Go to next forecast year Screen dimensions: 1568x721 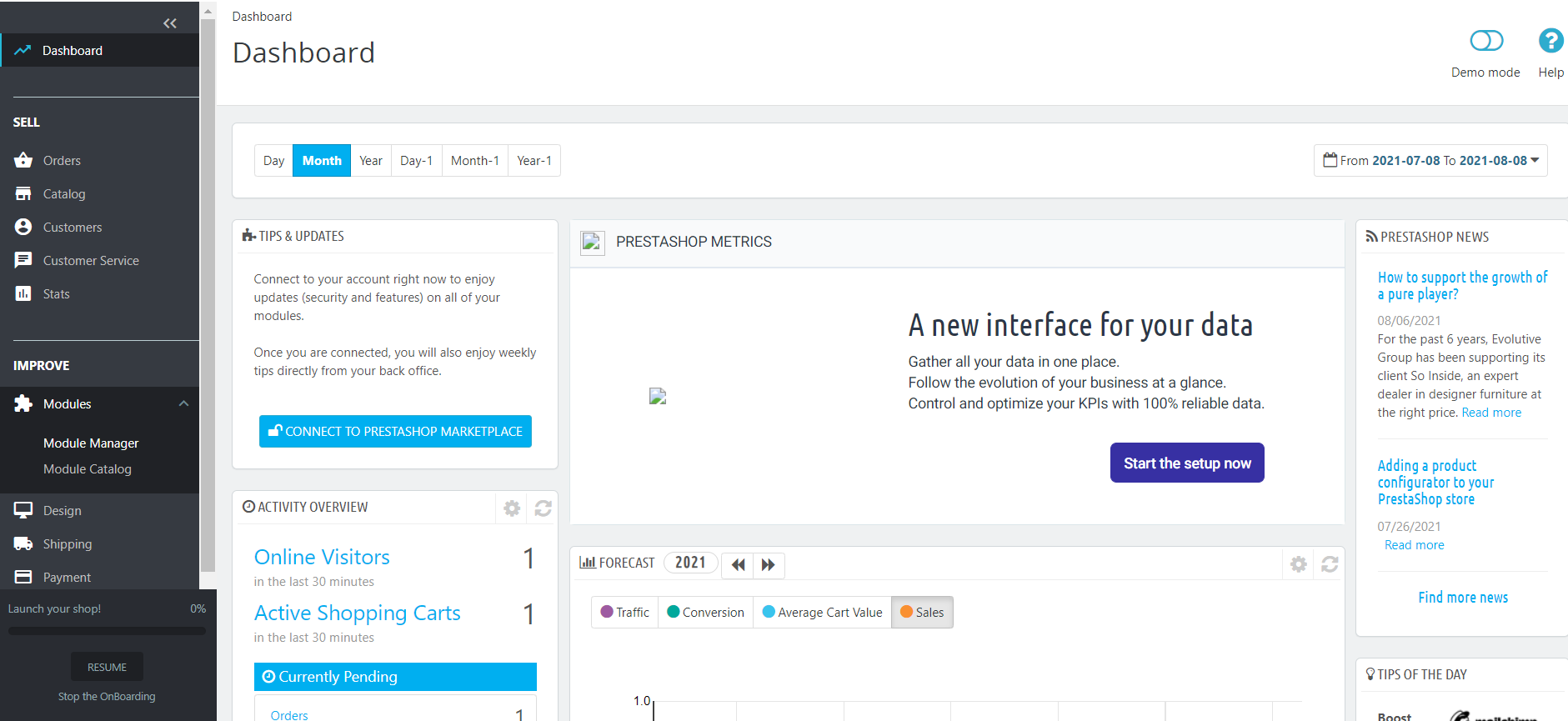[769, 565]
